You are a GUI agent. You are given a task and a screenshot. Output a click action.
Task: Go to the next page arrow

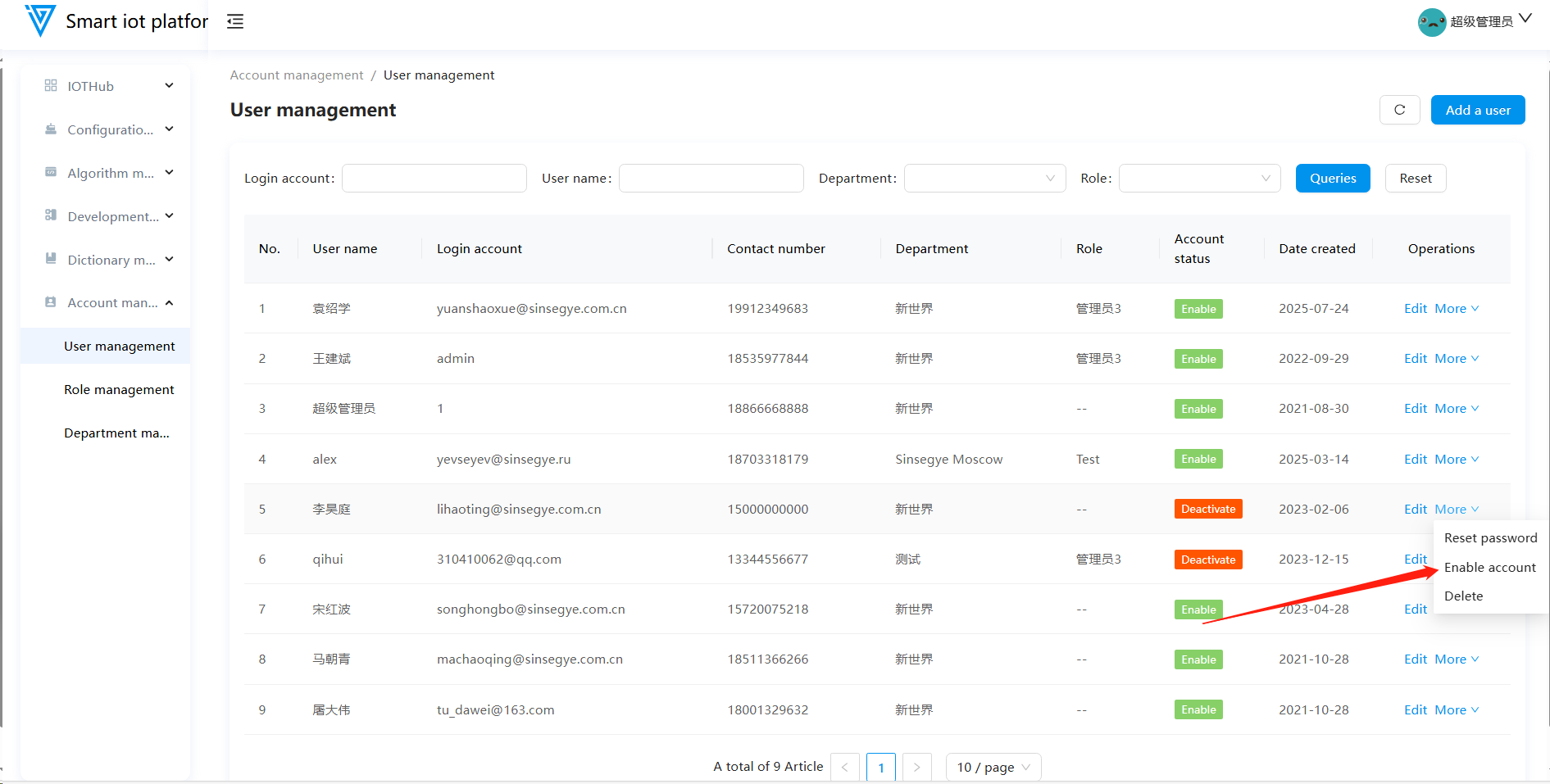pyautogui.click(x=917, y=768)
